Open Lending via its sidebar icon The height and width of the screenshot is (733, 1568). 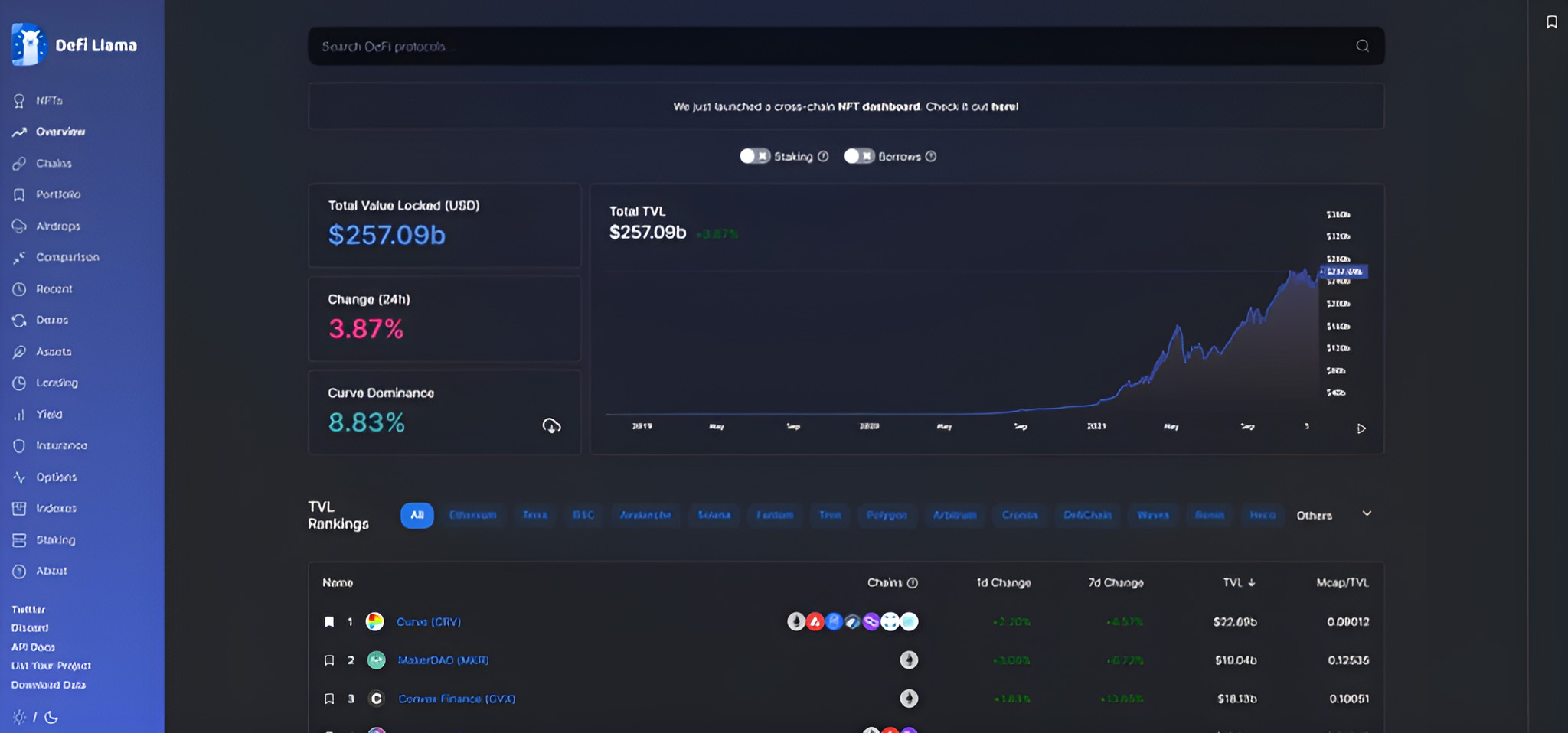19,383
